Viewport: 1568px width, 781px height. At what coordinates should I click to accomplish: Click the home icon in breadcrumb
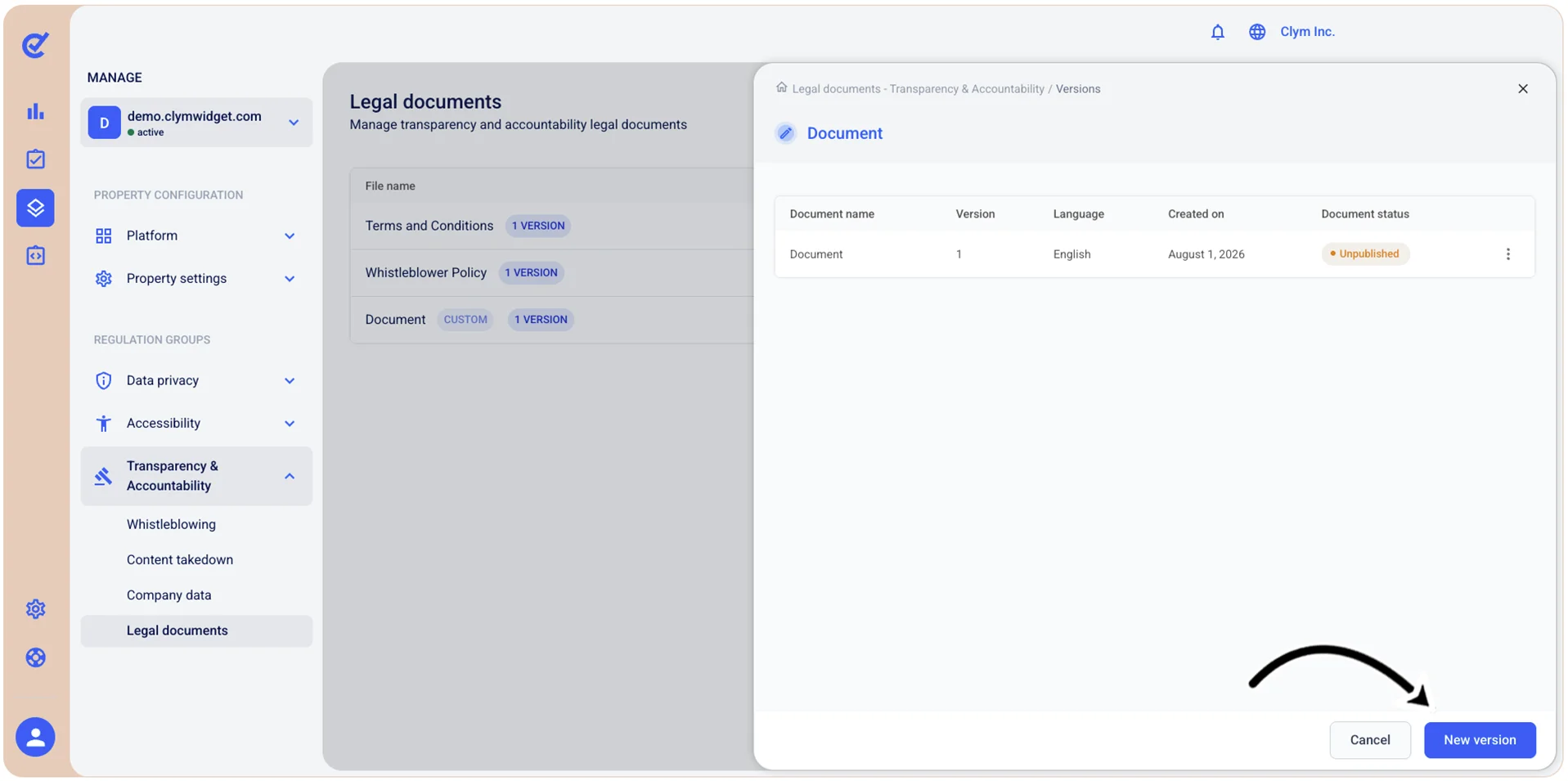[781, 88]
